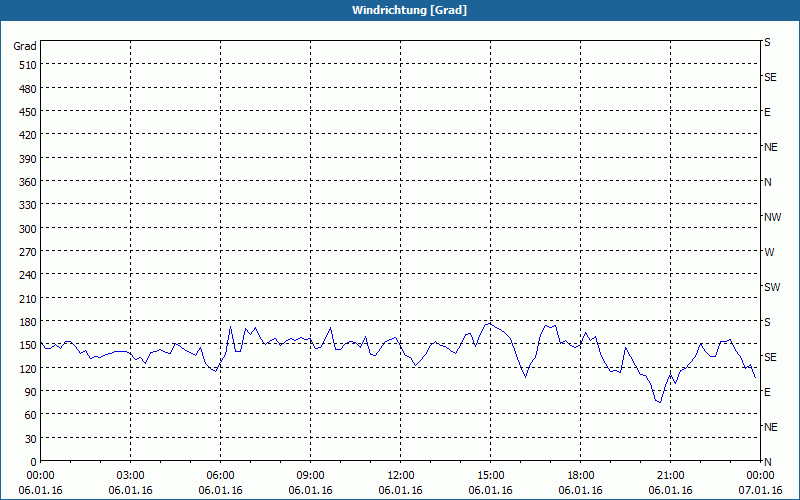This screenshot has height=500, width=800.
Task: Select the 90 value on the degree axis
Action: [x=31, y=392]
